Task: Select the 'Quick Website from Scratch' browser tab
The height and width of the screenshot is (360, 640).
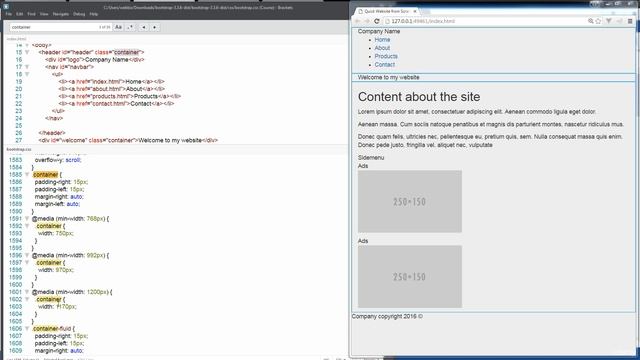Action: pyautogui.click(x=386, y=11)
